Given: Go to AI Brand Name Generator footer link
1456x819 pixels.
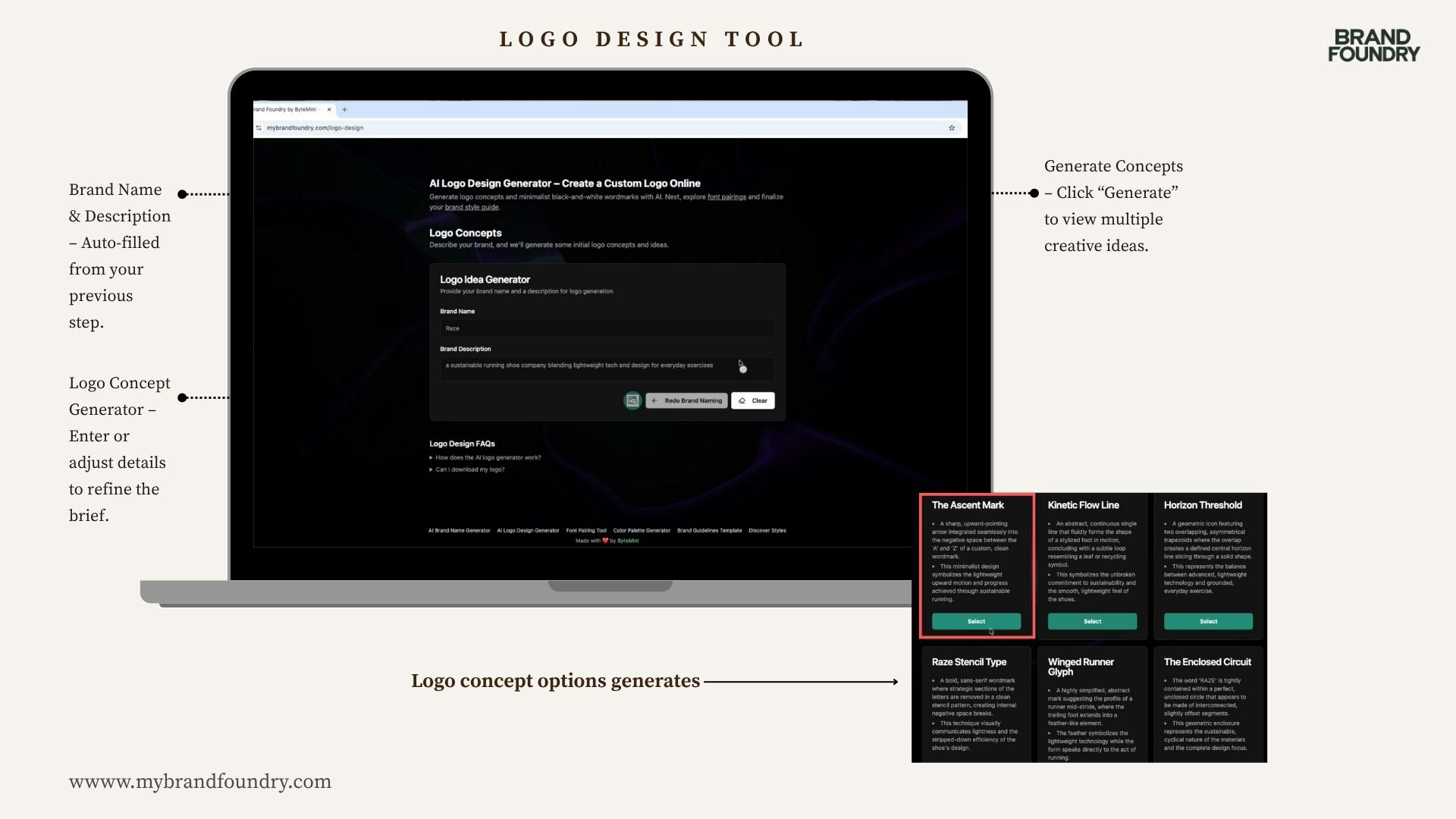Looking at the screenshot, I should tap(459, 531).
